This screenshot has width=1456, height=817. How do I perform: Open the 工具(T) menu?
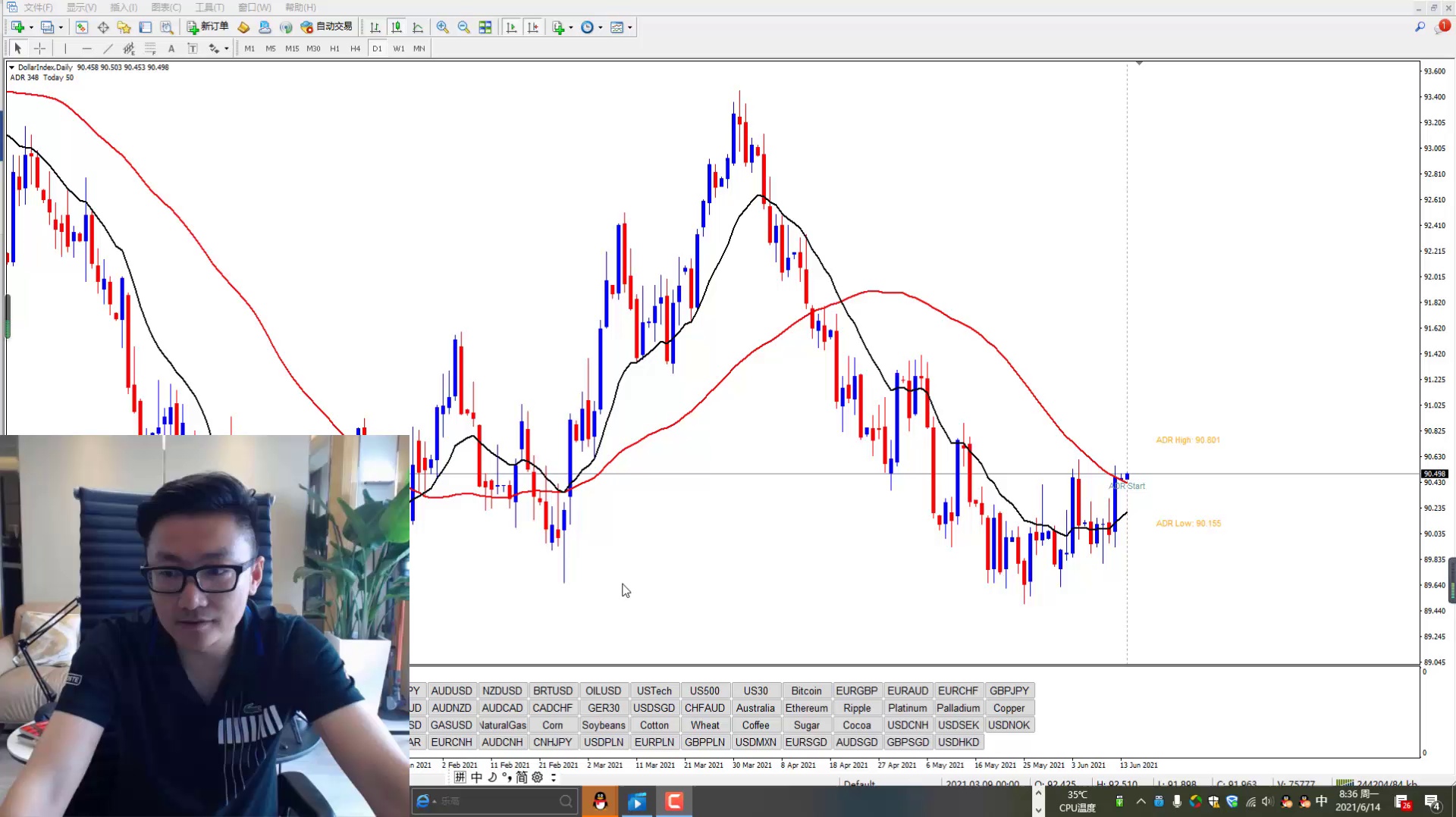tap(209, 8)
